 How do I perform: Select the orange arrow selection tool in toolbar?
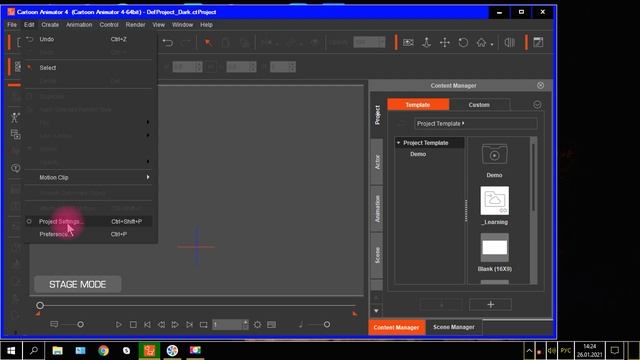click(x=208, y=42)
